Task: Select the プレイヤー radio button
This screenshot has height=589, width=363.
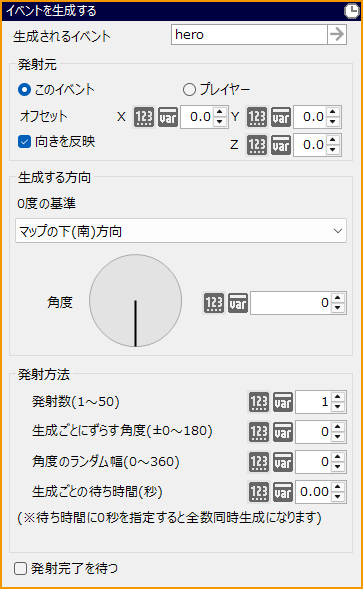Action: [189, 90]
